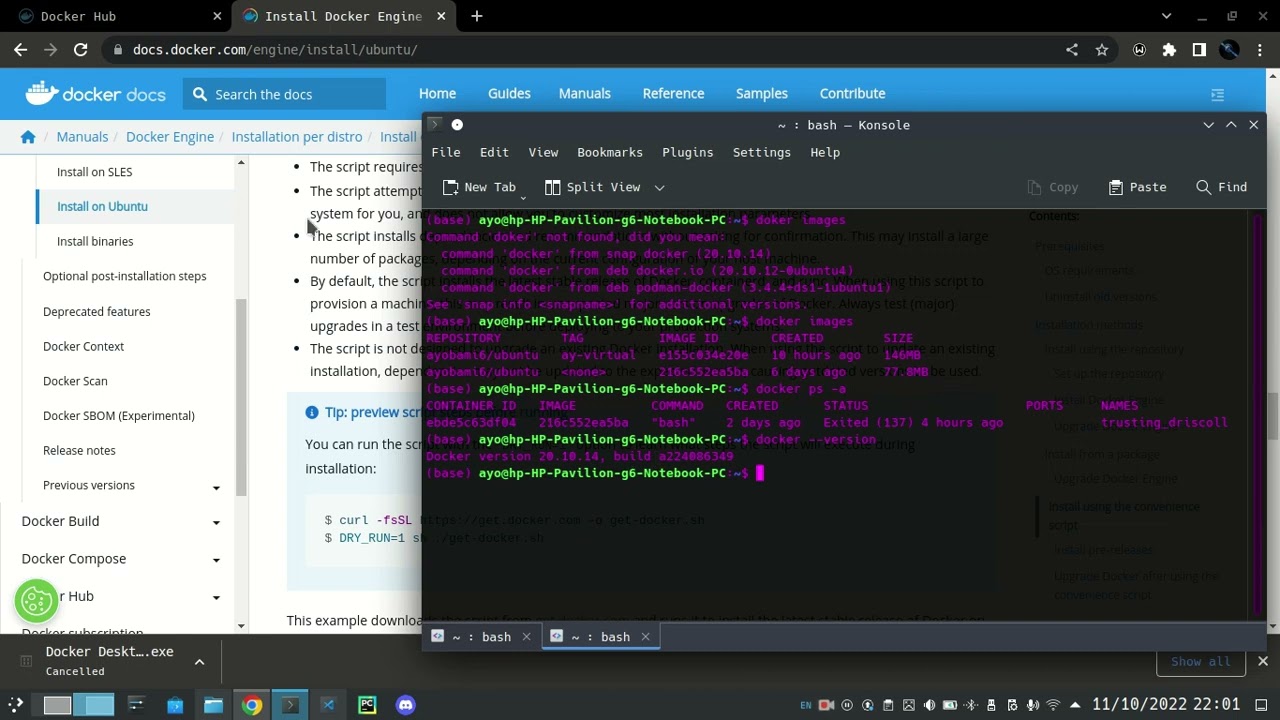Open Konsole Bookmarks menu

coord(610,152)
